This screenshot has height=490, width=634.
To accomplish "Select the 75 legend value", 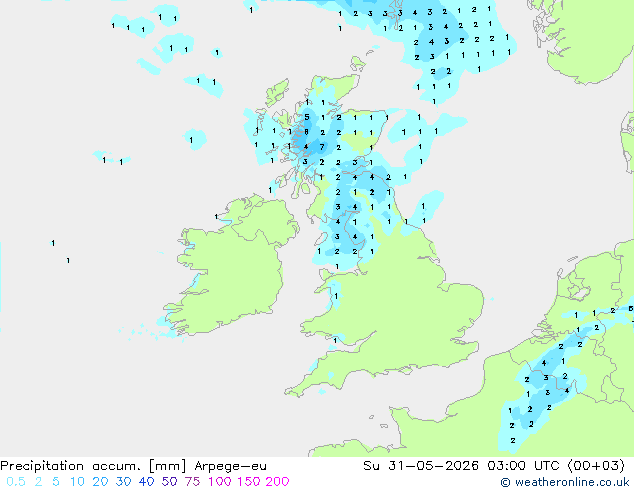I will coord(192,482).
